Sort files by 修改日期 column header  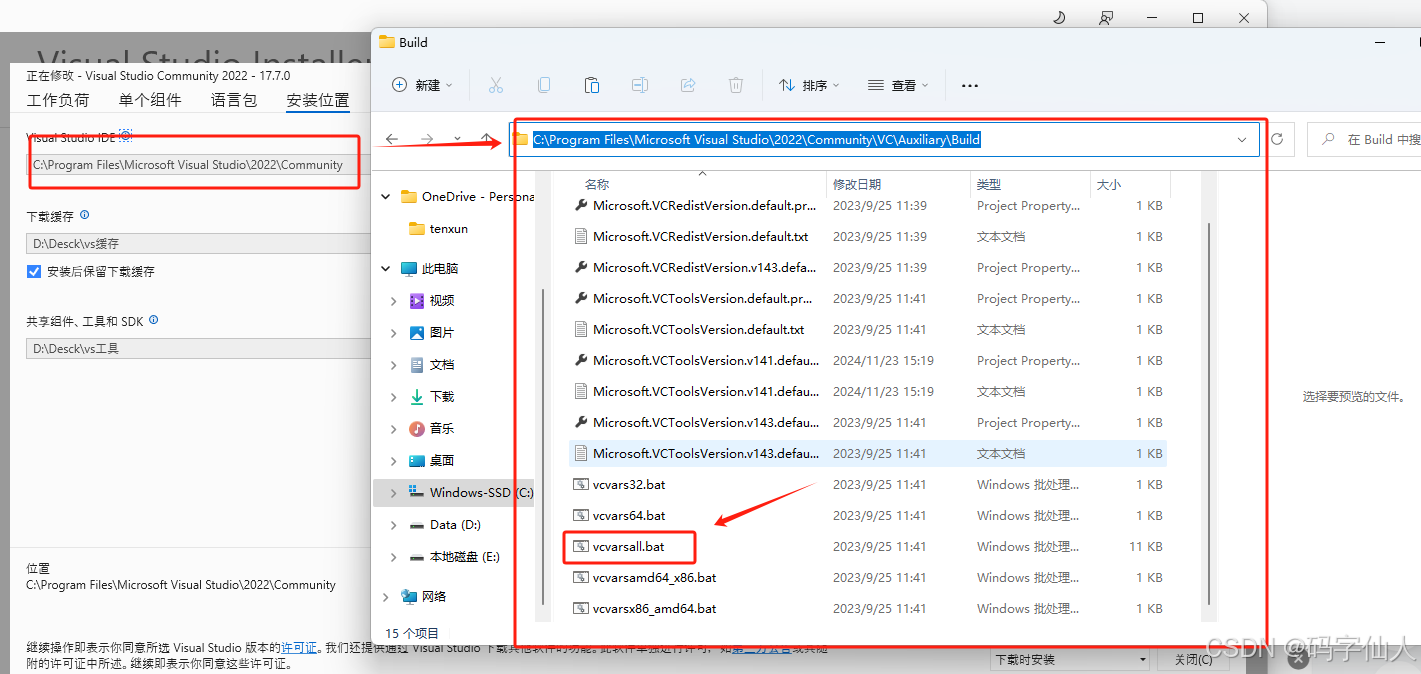click(x=897, y=185)
